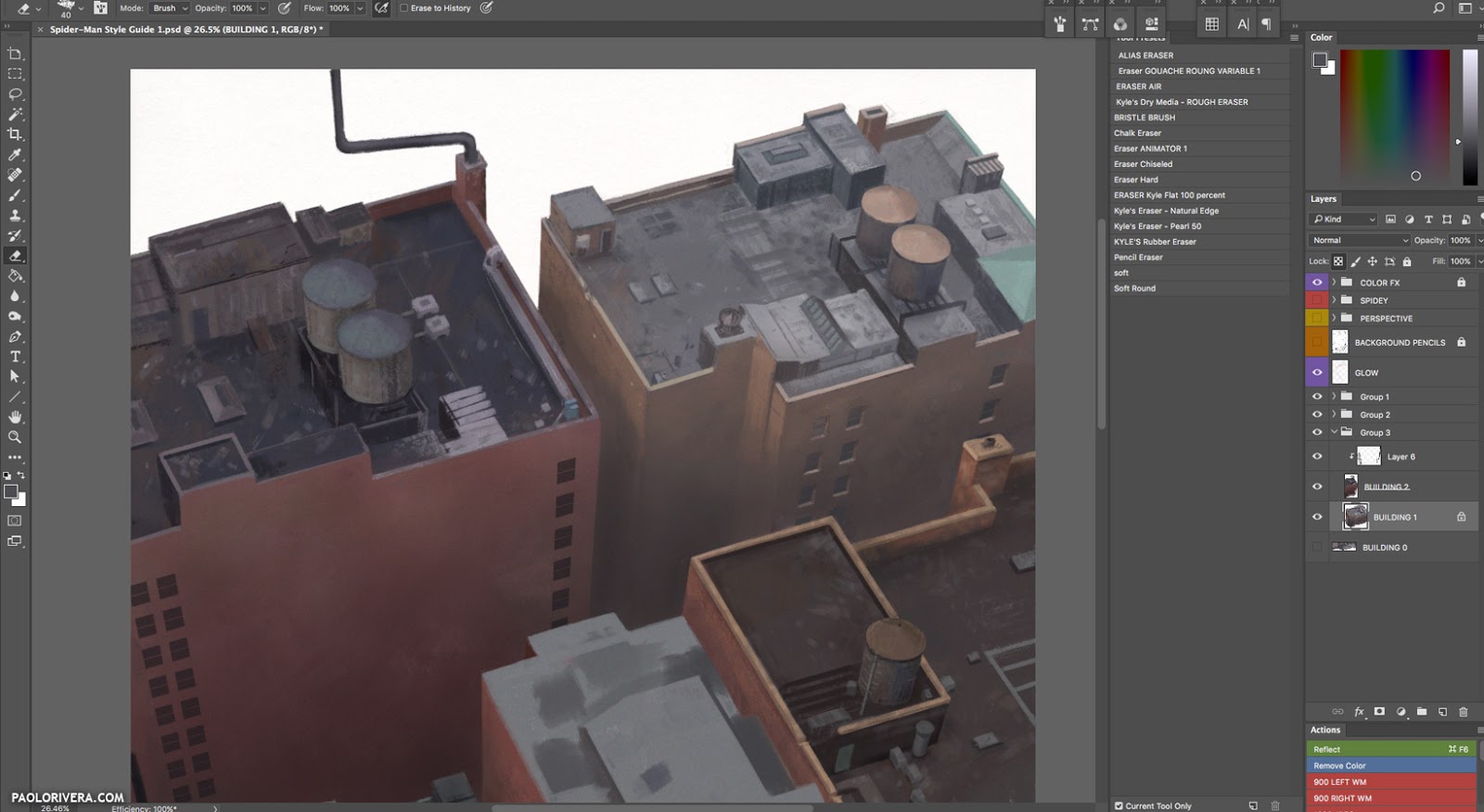The width and height of the screenshot is (1484, 812).
Task: Select the Spider-Man Style Guide document tab
Action: (186, 30)
